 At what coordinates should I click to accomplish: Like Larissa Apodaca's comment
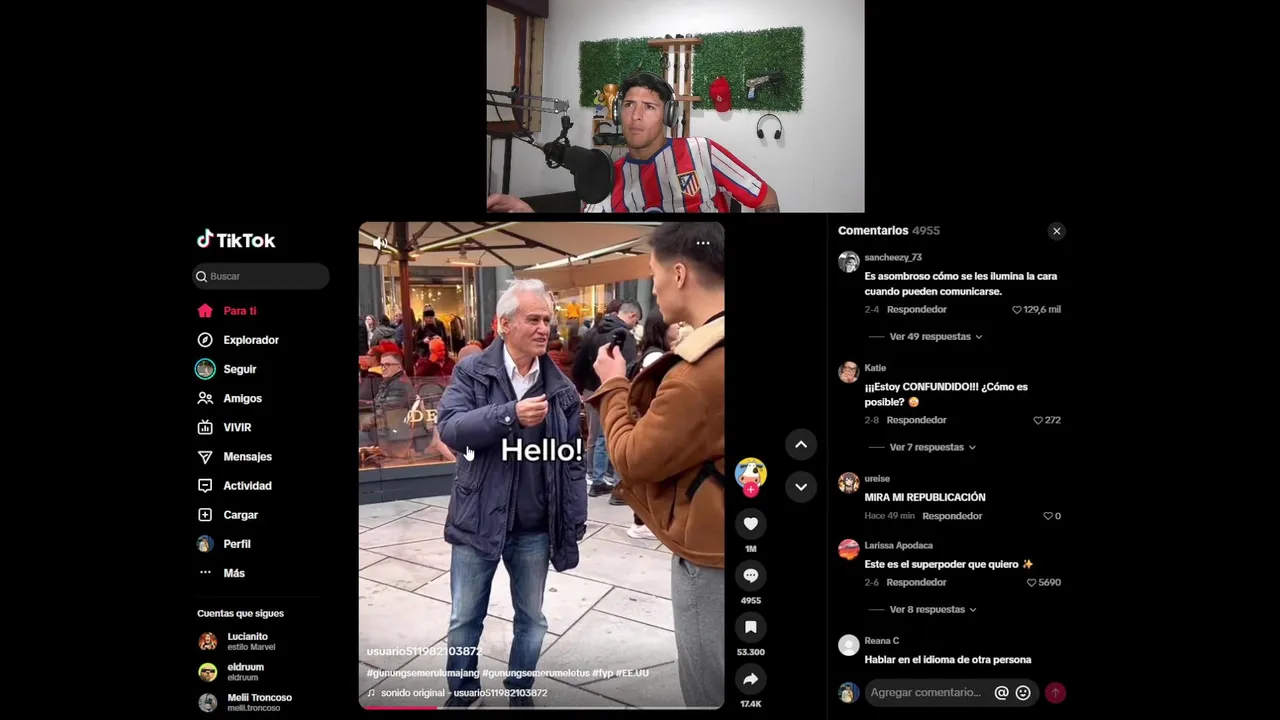[1032, 582]
